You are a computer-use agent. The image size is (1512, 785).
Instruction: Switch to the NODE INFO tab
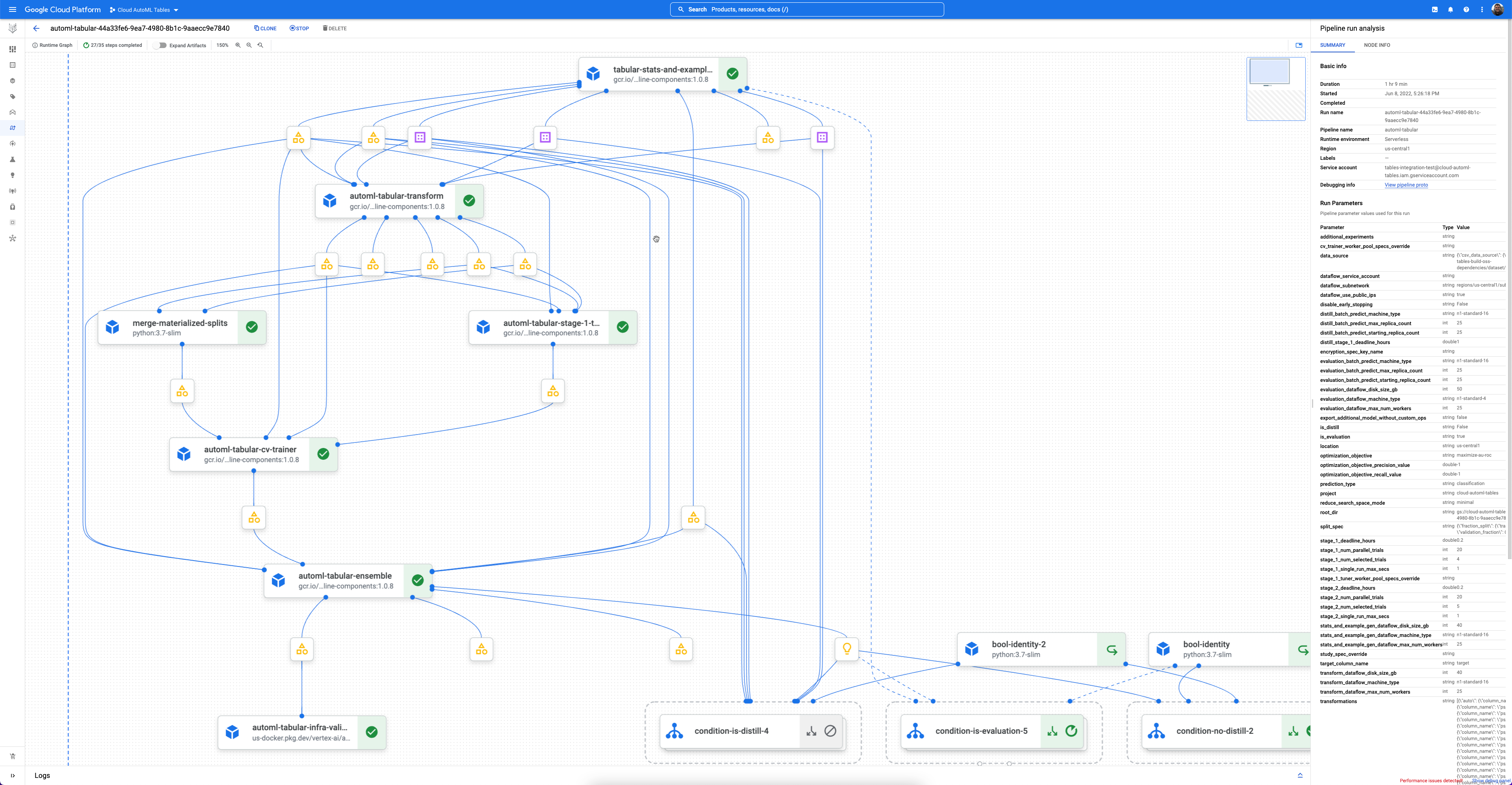pos(1377,45)
